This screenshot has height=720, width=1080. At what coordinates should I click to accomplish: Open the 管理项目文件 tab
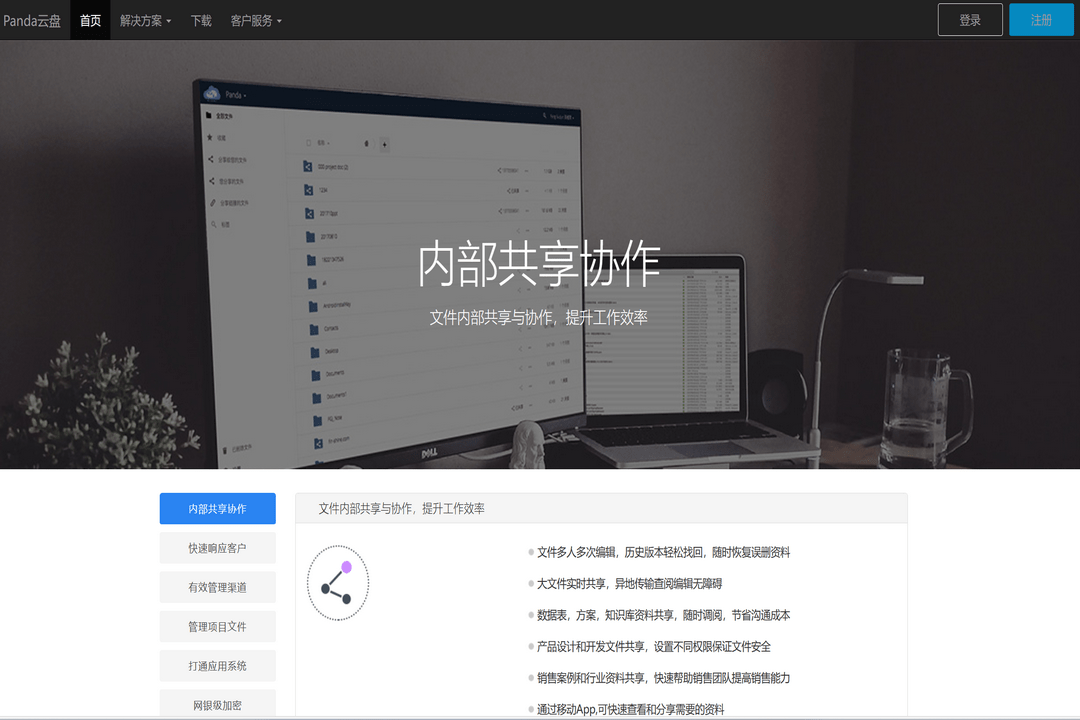(217, 626)
